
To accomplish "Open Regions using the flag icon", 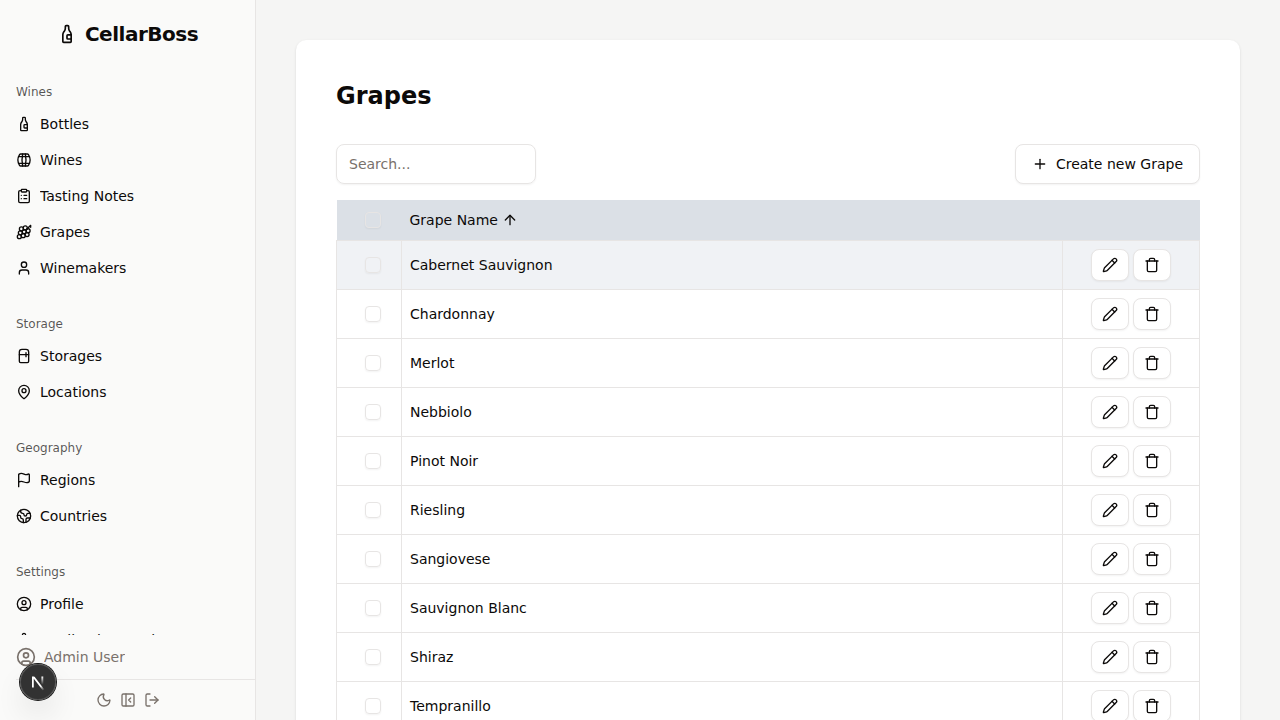I will (x=24, y=480).
